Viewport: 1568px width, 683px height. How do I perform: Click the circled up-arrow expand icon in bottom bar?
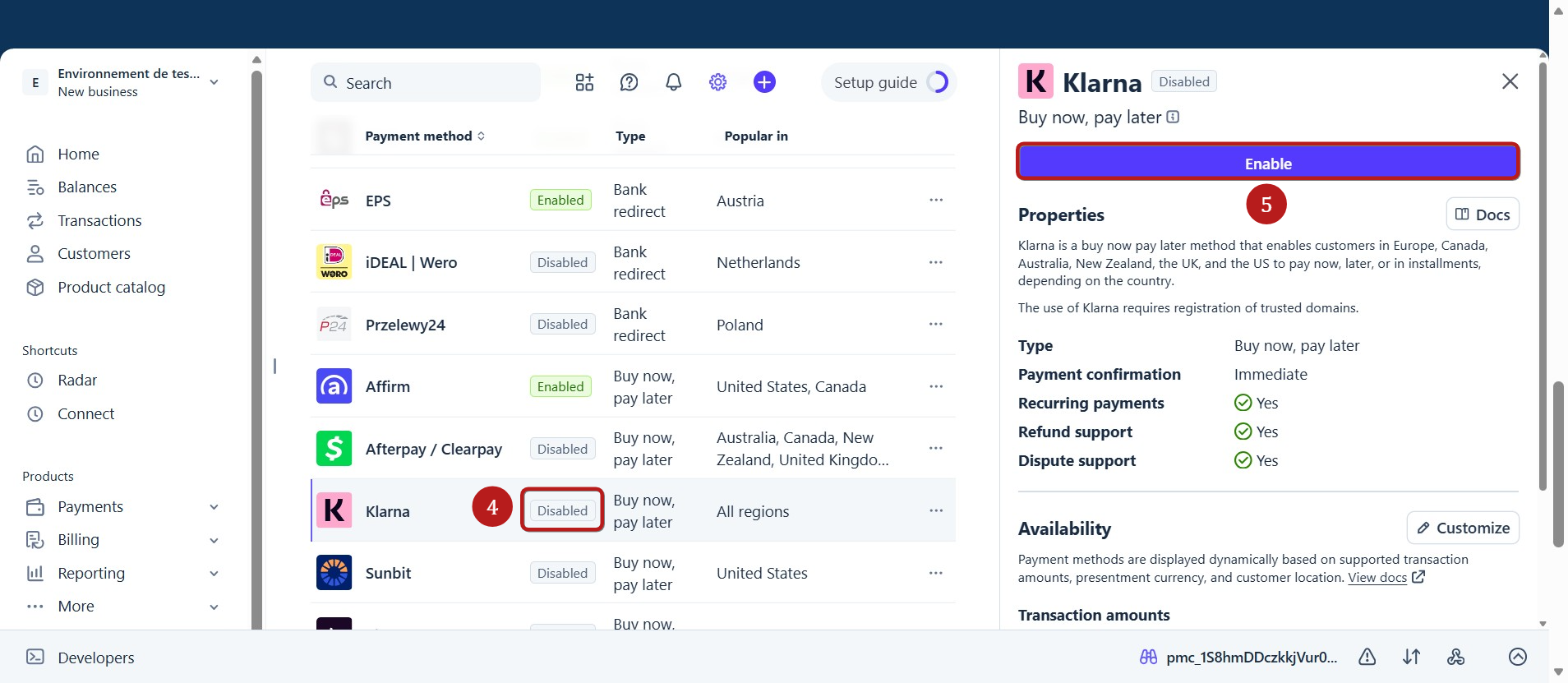coord(1518,657)
